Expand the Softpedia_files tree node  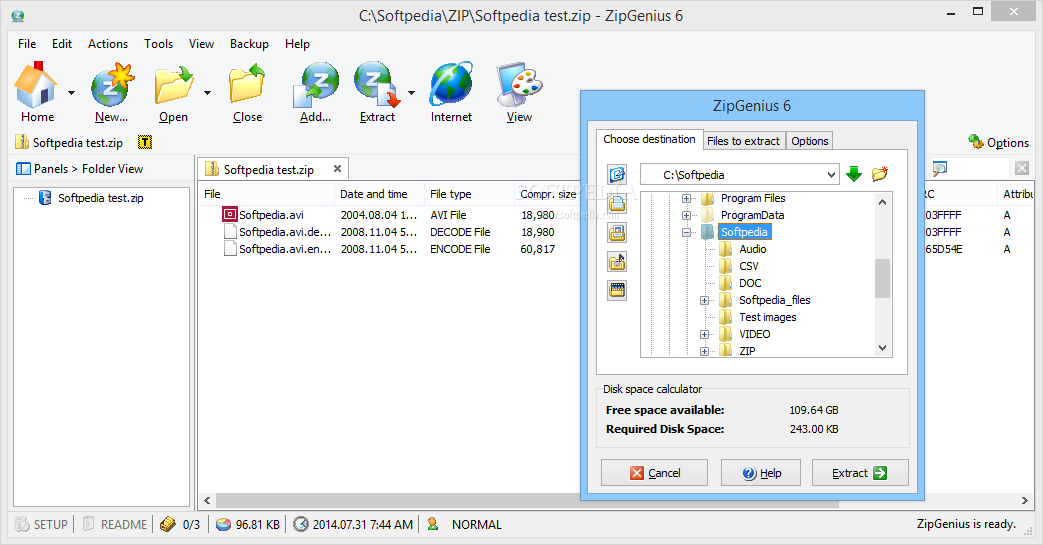tap(704, 301)
